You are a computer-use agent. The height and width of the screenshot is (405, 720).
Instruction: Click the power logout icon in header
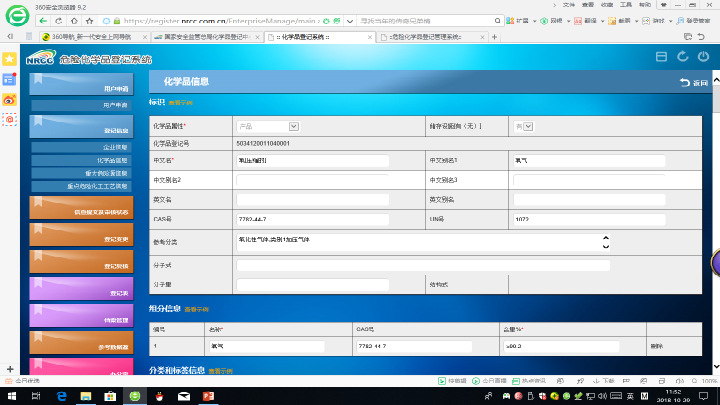(x=703, y=57)
